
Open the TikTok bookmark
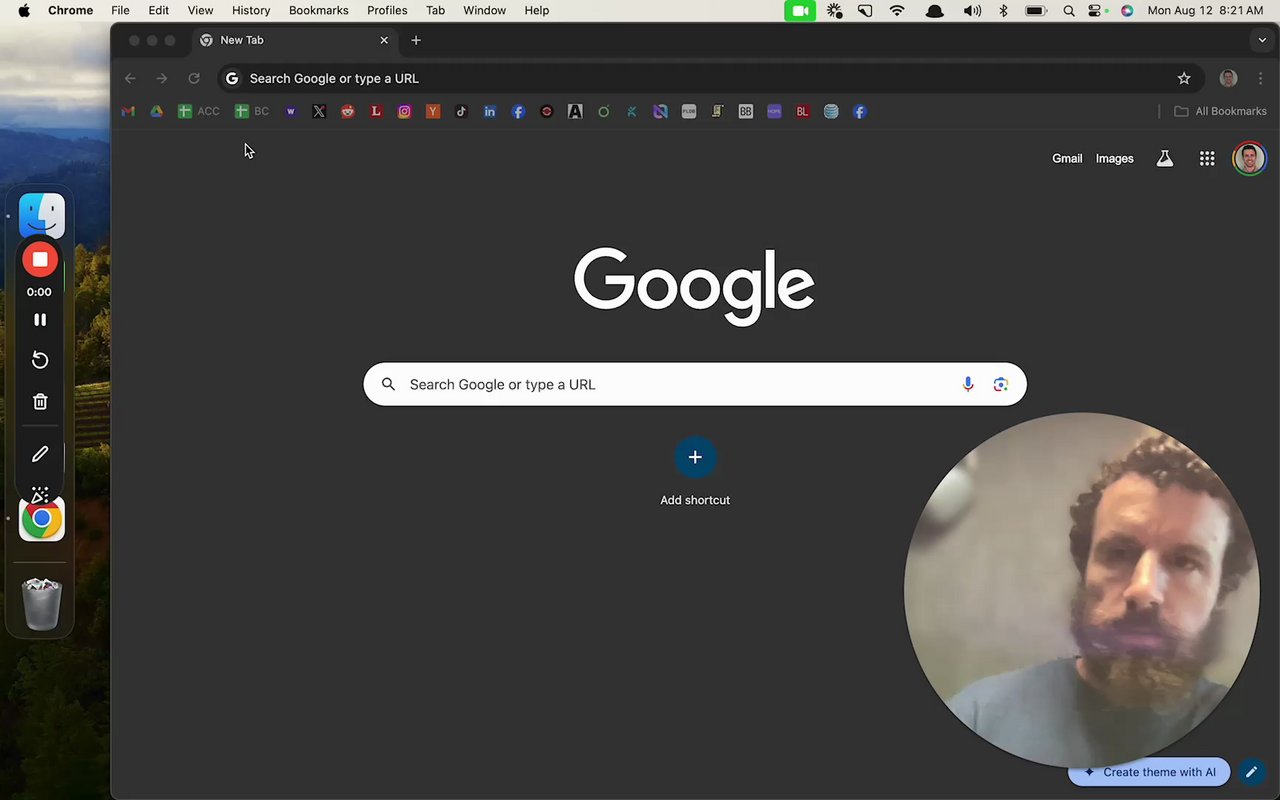461,112
